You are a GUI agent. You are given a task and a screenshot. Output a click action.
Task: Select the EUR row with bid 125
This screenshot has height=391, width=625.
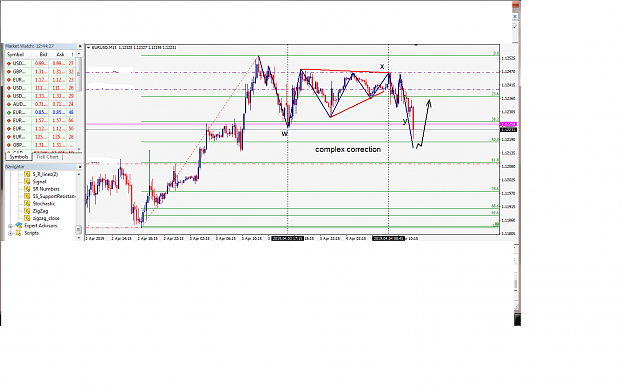[40, 137]
